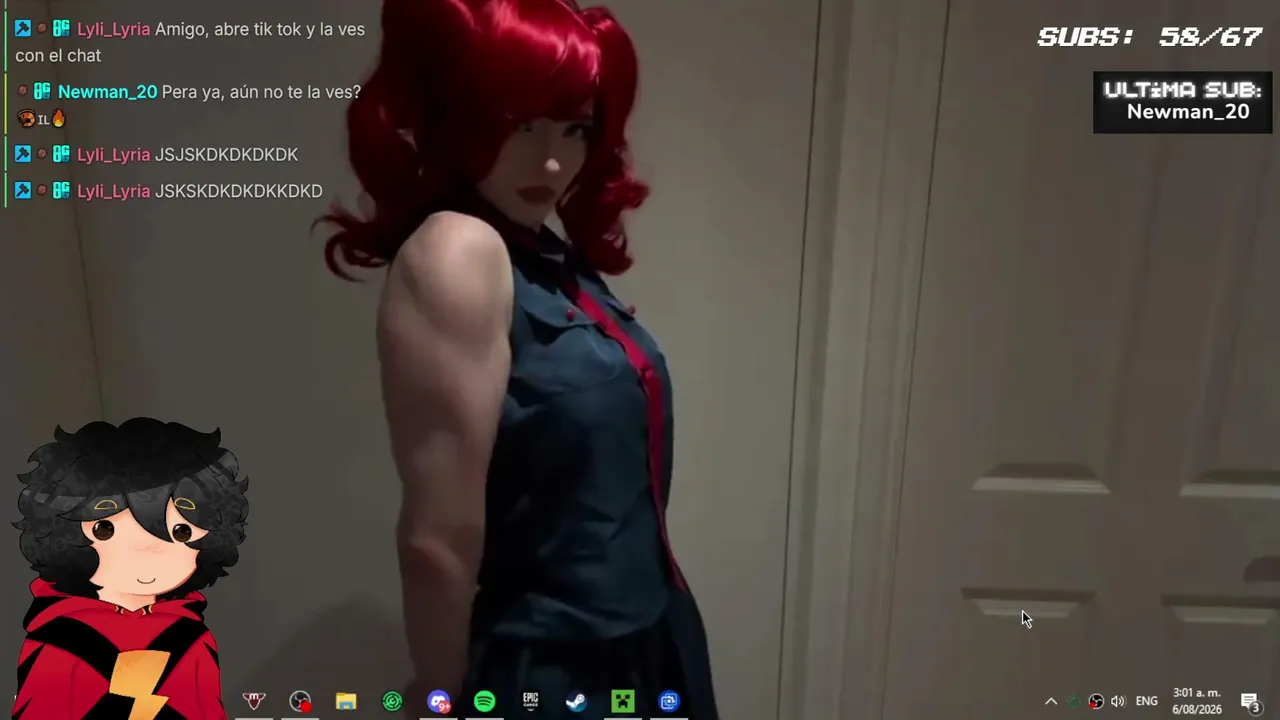The height and width of the screenshot is (720, 1280).
Task: Click the 'ULTIMA SUB: Newman_20' overlay box
Action: [x=1182, y=102]
